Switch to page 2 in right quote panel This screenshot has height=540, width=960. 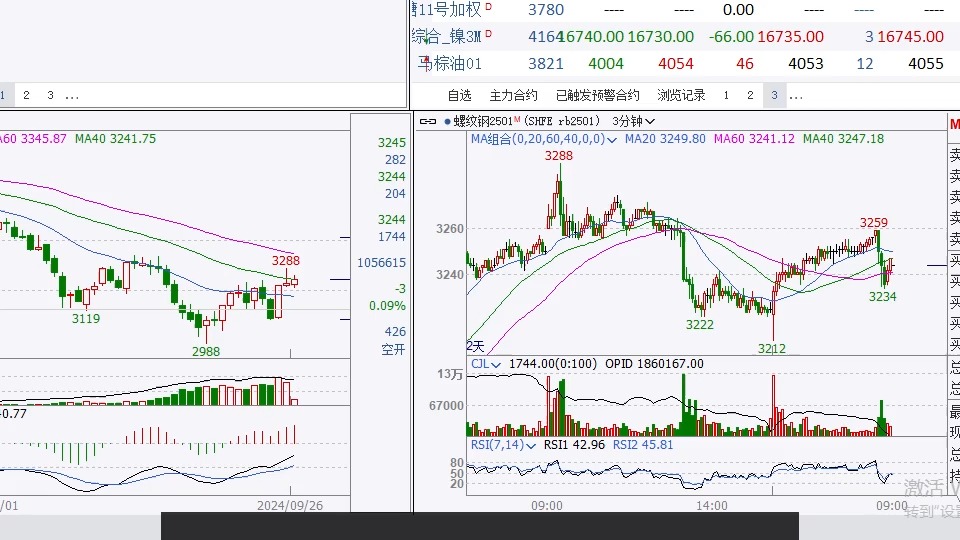click(750, 96)
